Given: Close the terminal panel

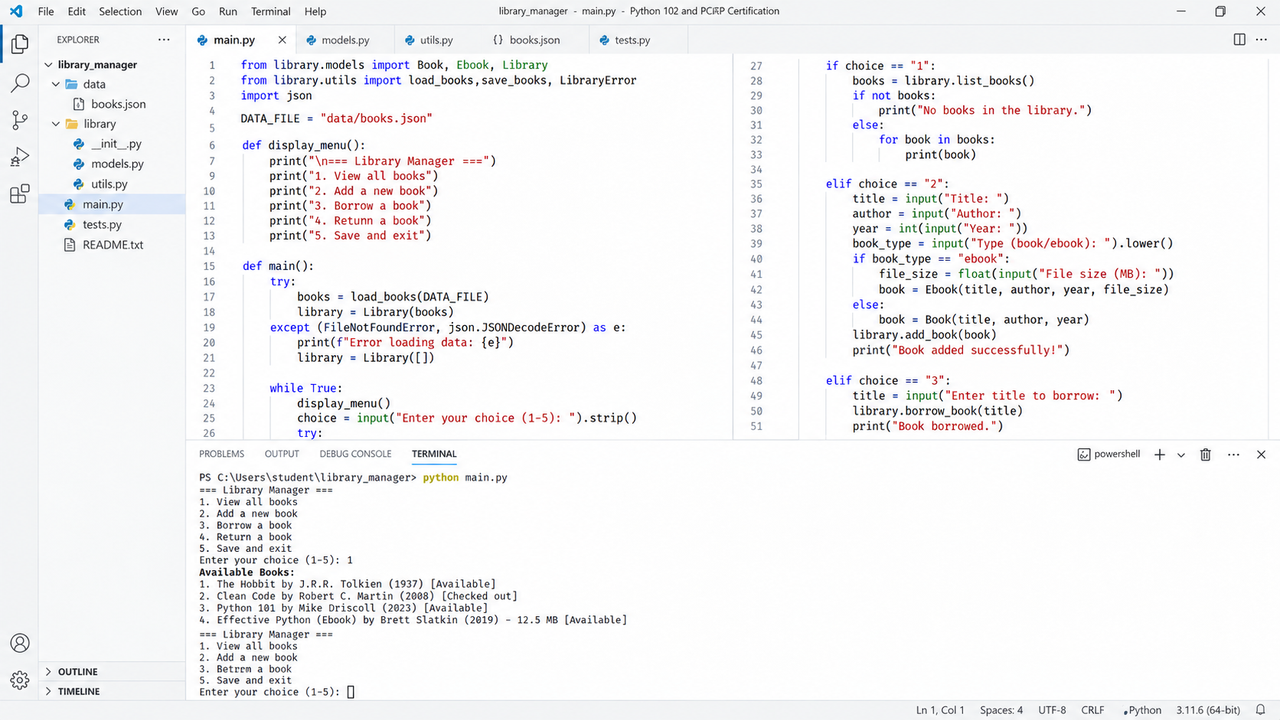Looking at the screenshot, I should (x=1261, y=454).
